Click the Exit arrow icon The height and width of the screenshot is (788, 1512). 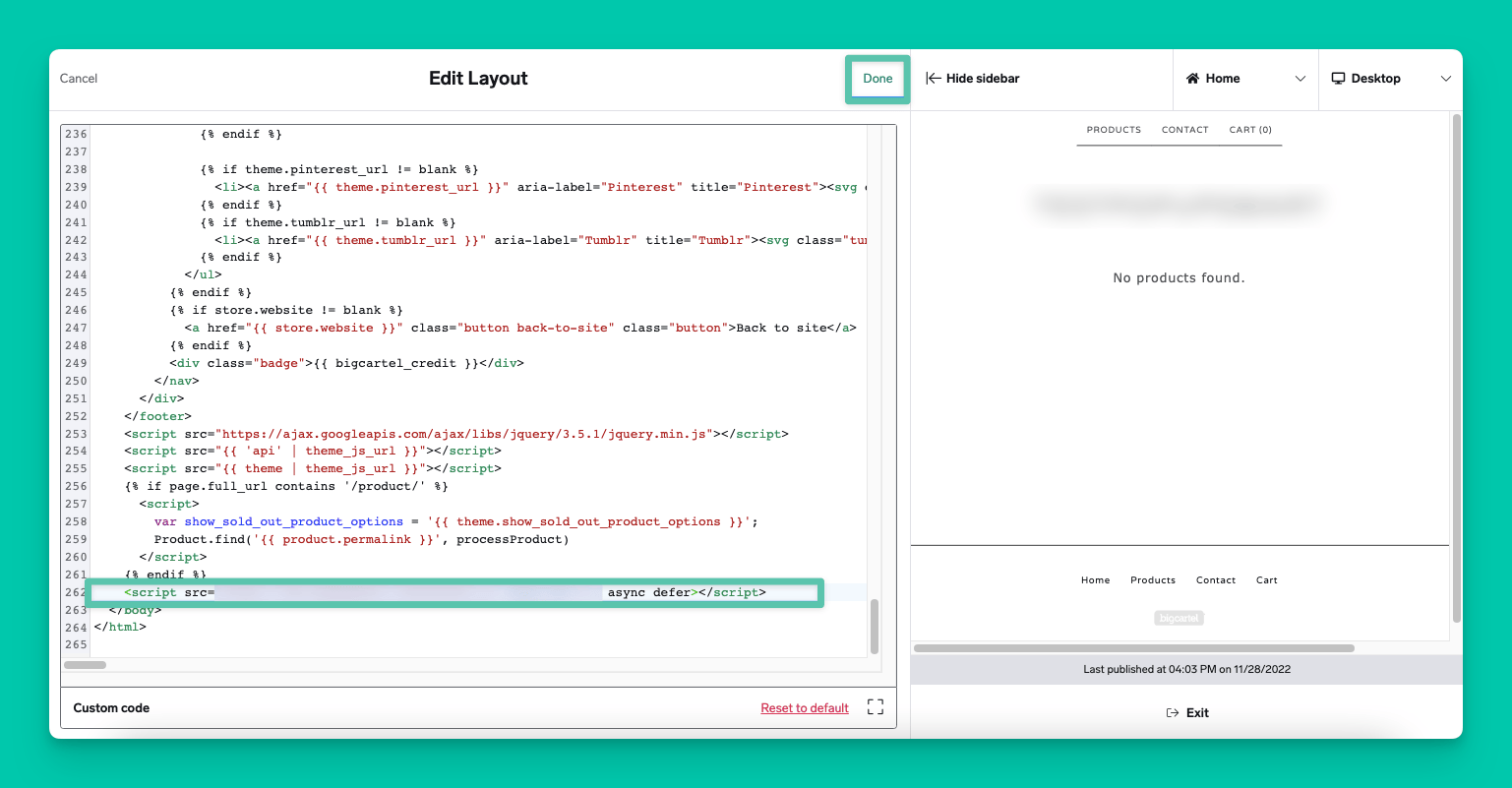(x=1173, y=713)
